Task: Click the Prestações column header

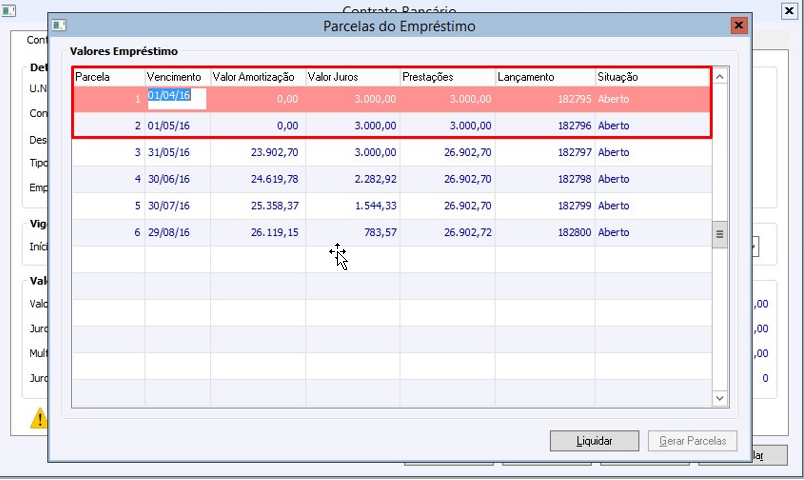Action: tap(447, 77)
